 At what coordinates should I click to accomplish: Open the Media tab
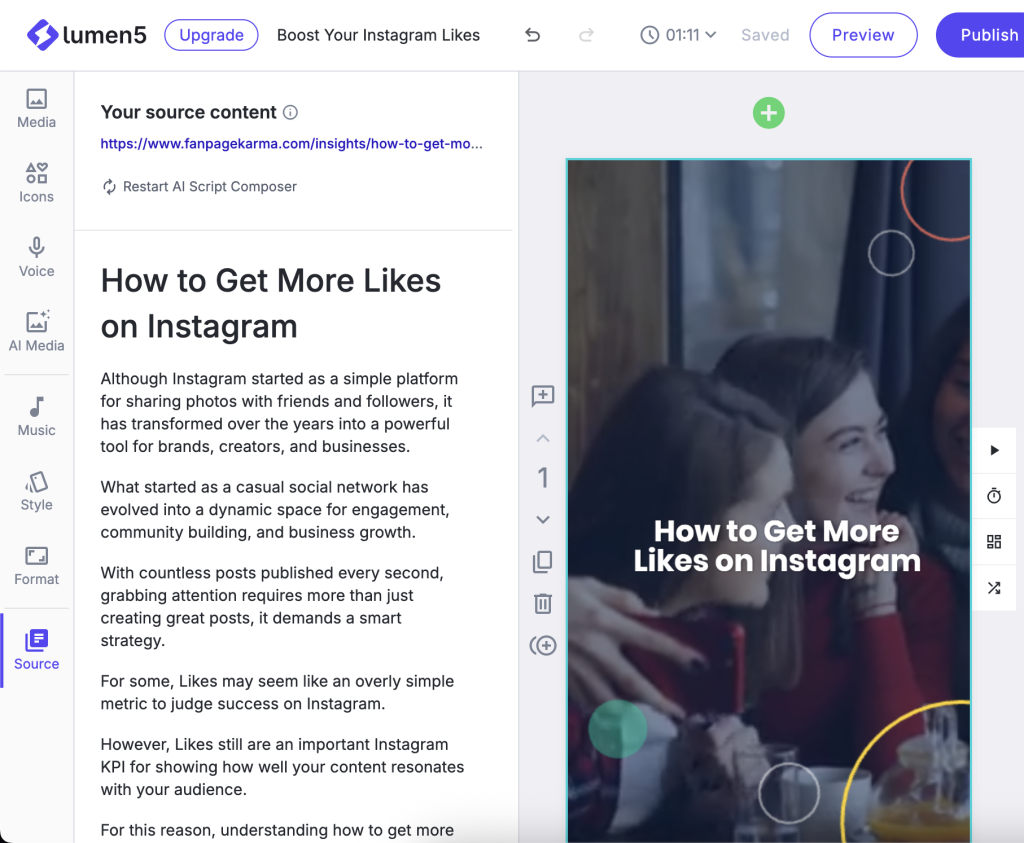[x=37, y=108]
